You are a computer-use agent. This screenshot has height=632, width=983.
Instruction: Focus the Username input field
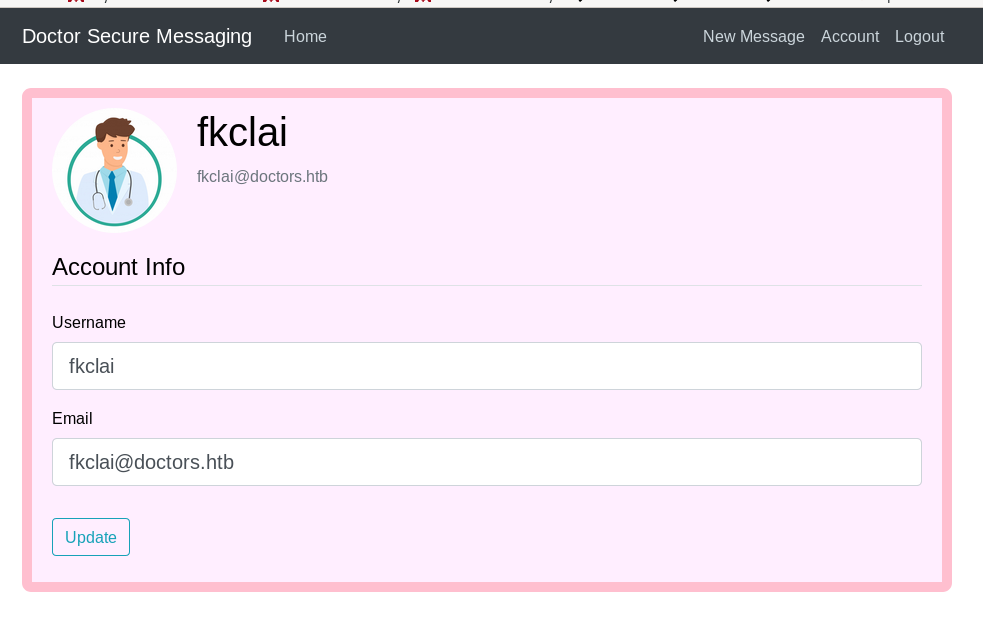pyautogui.click(x=486, y=366)
